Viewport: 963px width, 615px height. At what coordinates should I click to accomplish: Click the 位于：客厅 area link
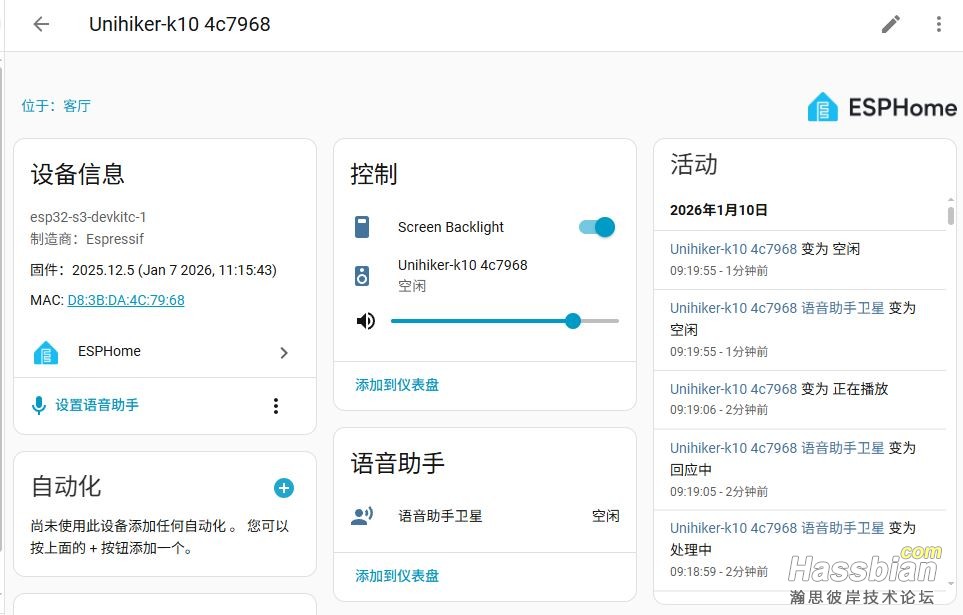56,106
